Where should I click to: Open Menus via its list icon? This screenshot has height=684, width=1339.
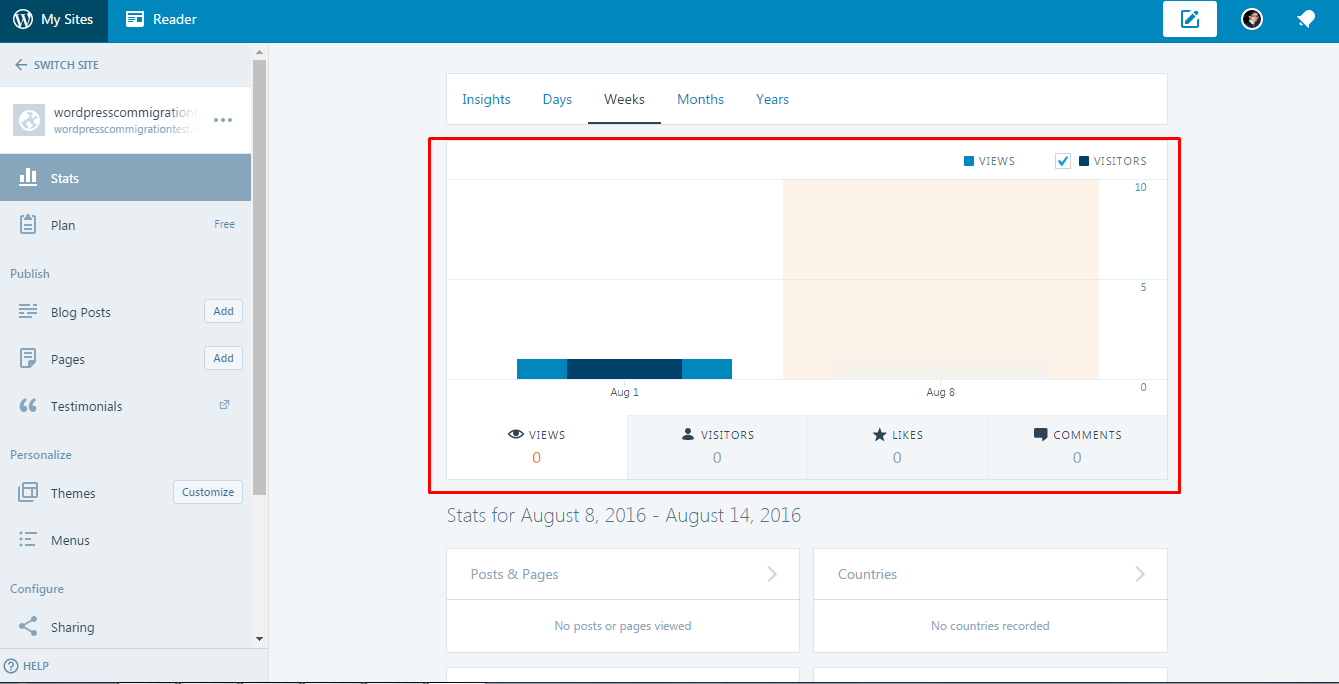coord(27,539)
